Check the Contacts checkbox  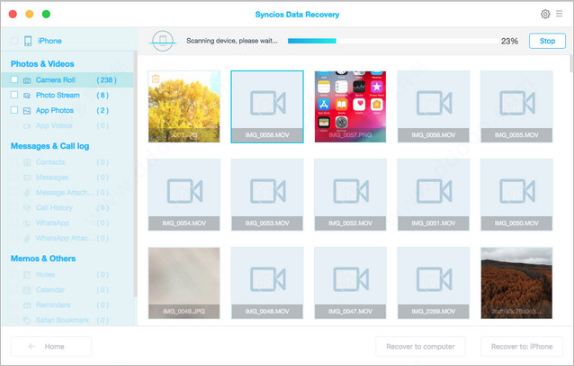14,162
